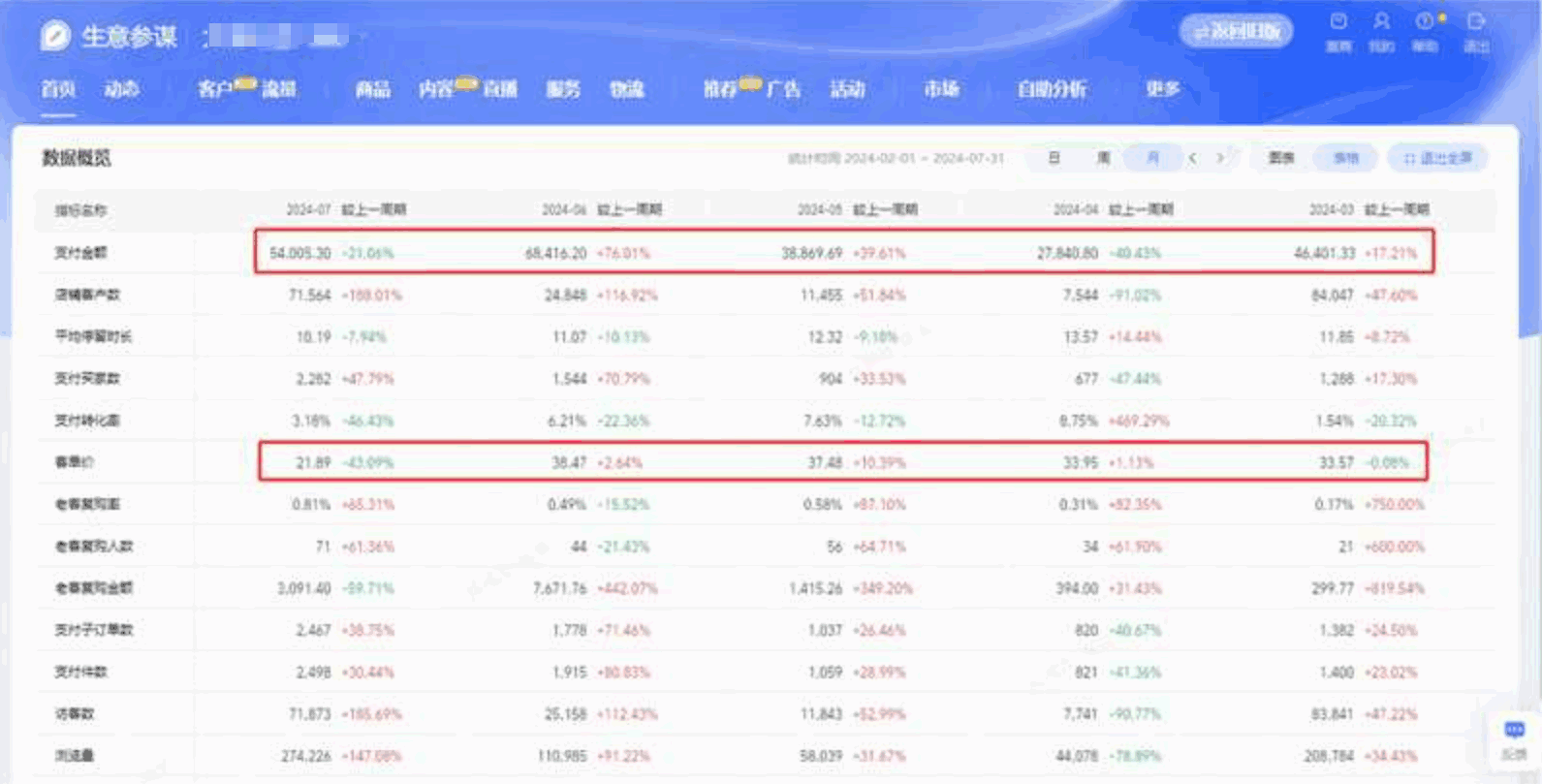Open the 我的 user profile icon
This screenshot has height=784, width=1542.
pos(1381,22)
